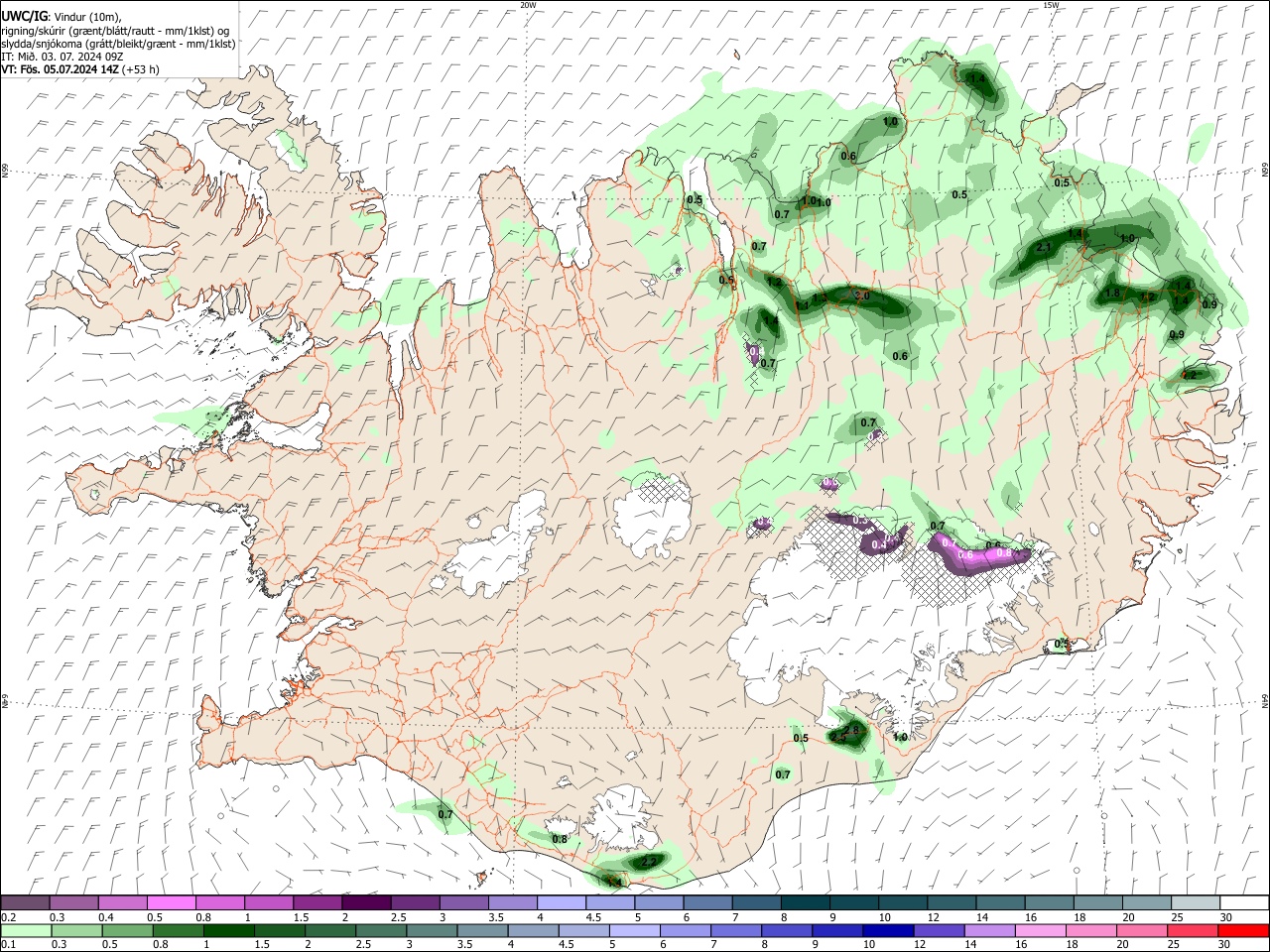Click the dusky purple 0.2 legend swatch
This screenshot has height=952, width=1270.
click(x=25, y=902)
